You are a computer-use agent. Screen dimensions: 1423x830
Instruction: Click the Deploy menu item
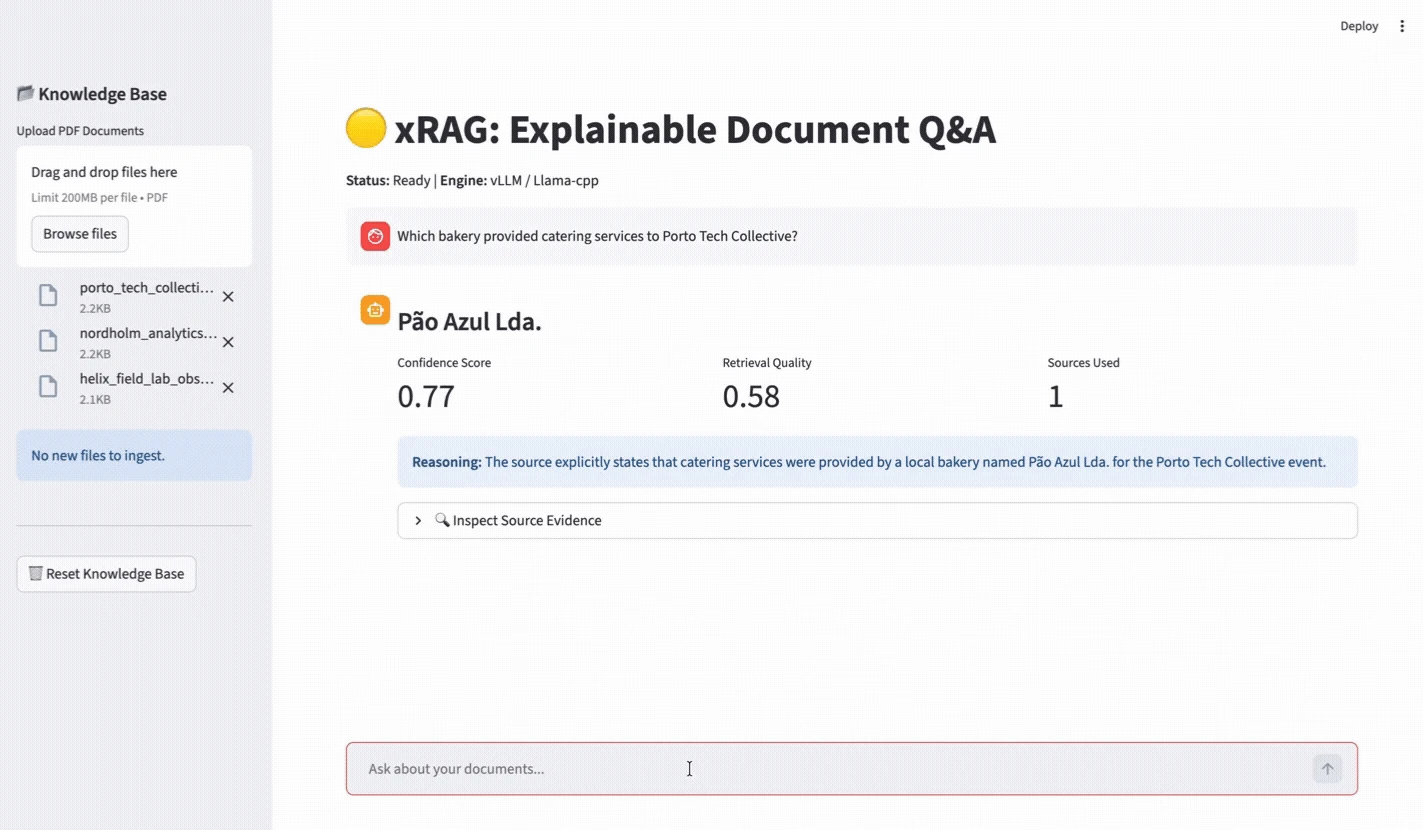pos(1359,25)
